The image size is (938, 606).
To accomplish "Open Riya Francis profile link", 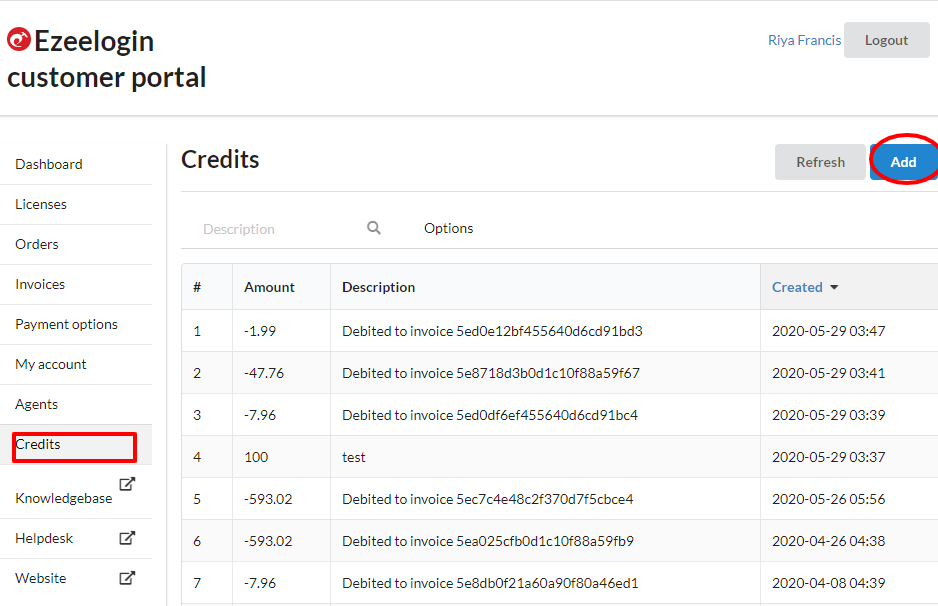I will (x=805, y=40).
